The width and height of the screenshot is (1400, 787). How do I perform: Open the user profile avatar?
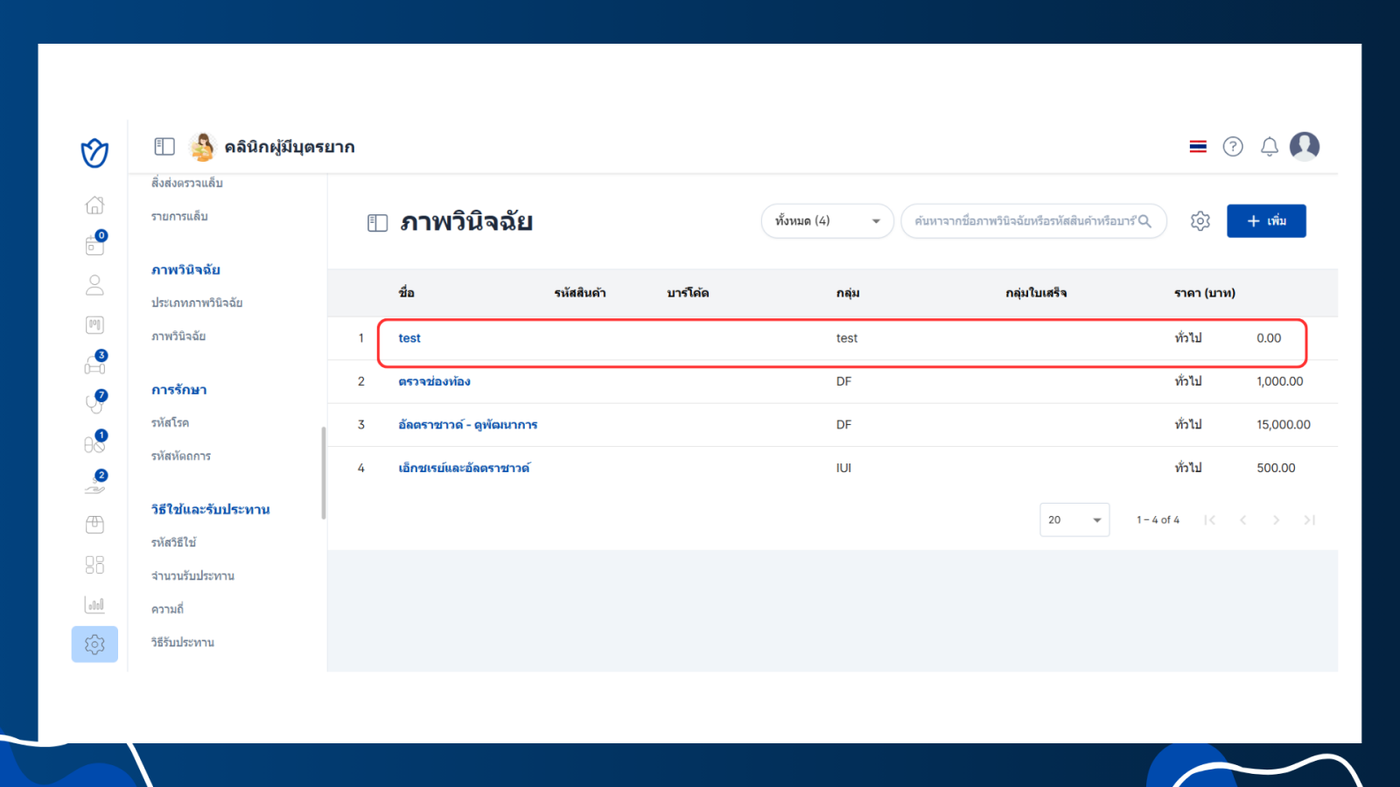[1304, 147]
